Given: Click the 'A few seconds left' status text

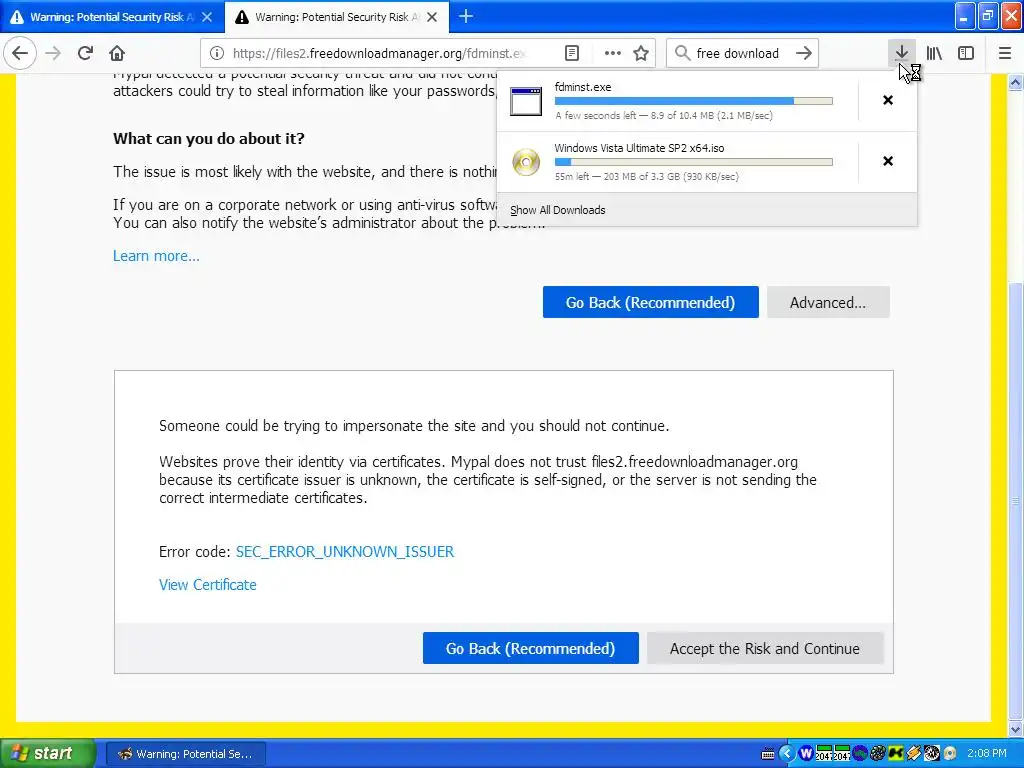Looking at the screenshot, I should pos(664,116).
